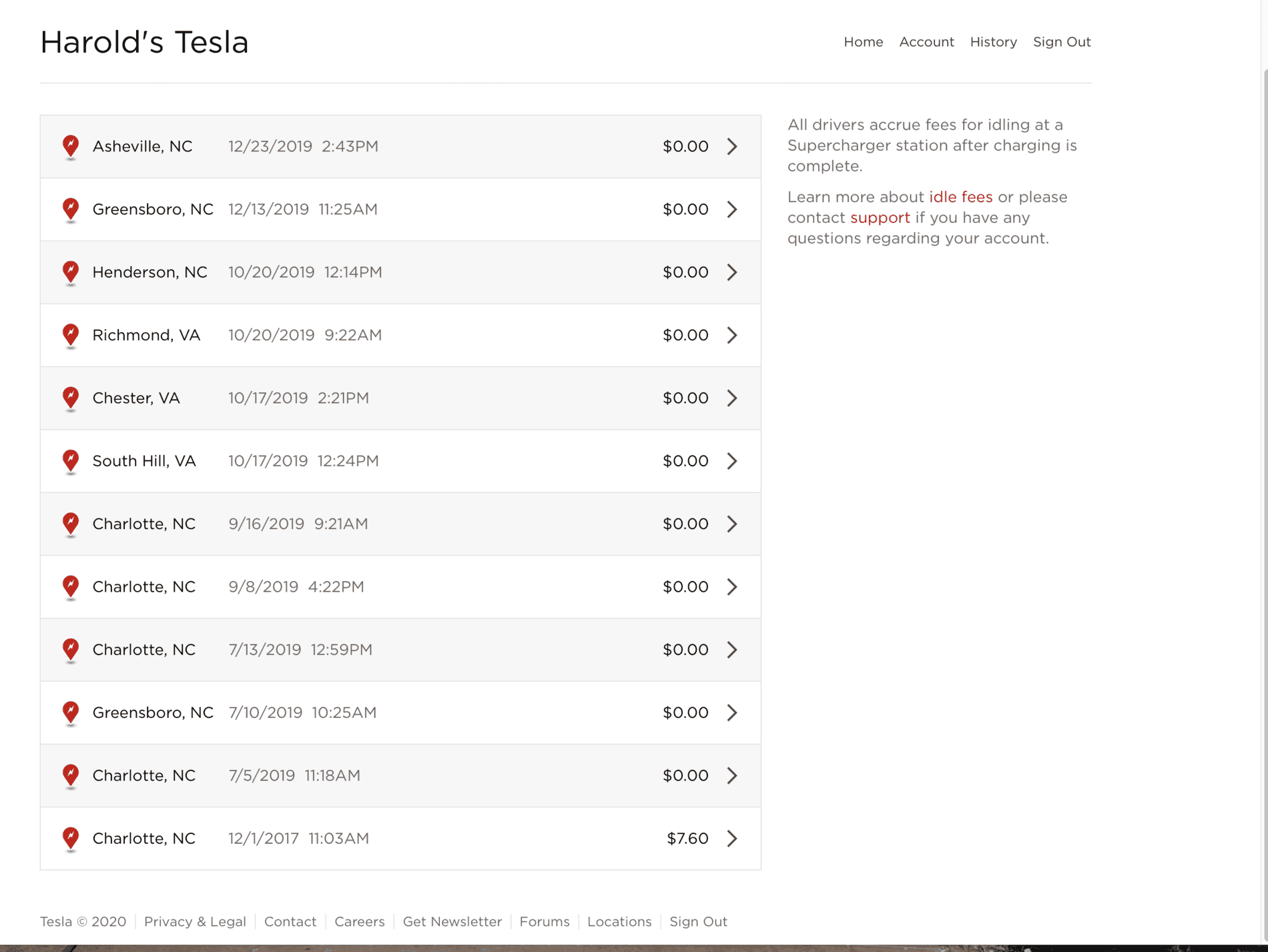1268x952 pixels.
Task: Select the Charlotte 7/13/2019 charging row
Action: point(400,649)
